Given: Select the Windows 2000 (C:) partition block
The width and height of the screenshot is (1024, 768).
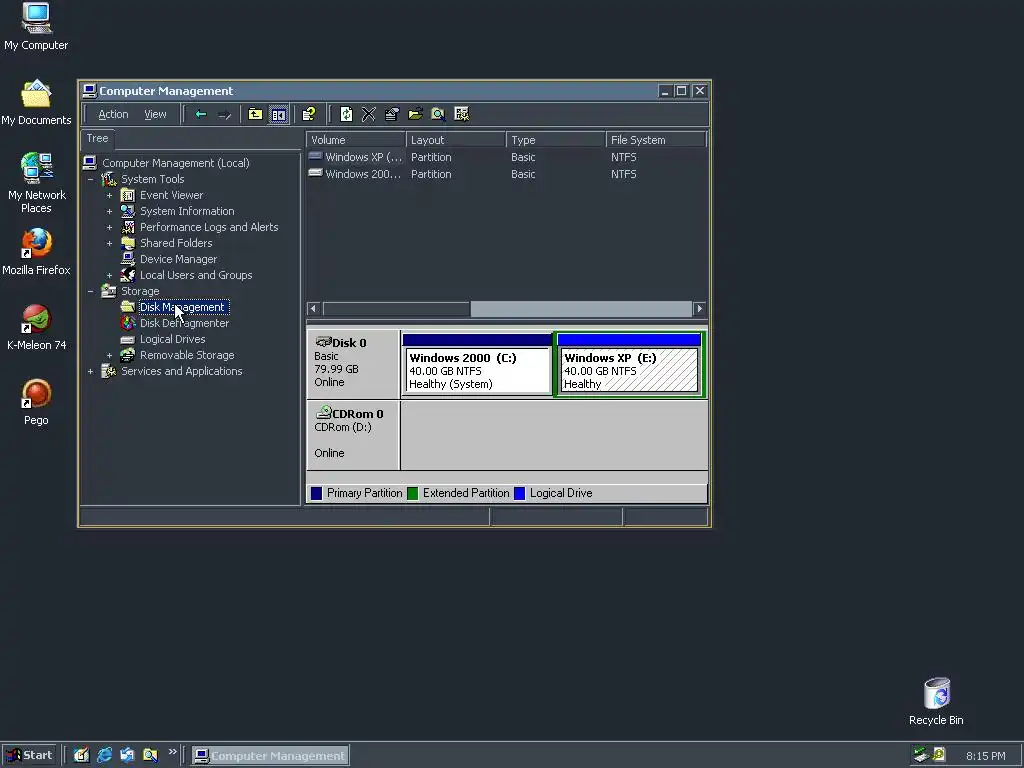Looking at the screenshot, I should pos(477,364).
